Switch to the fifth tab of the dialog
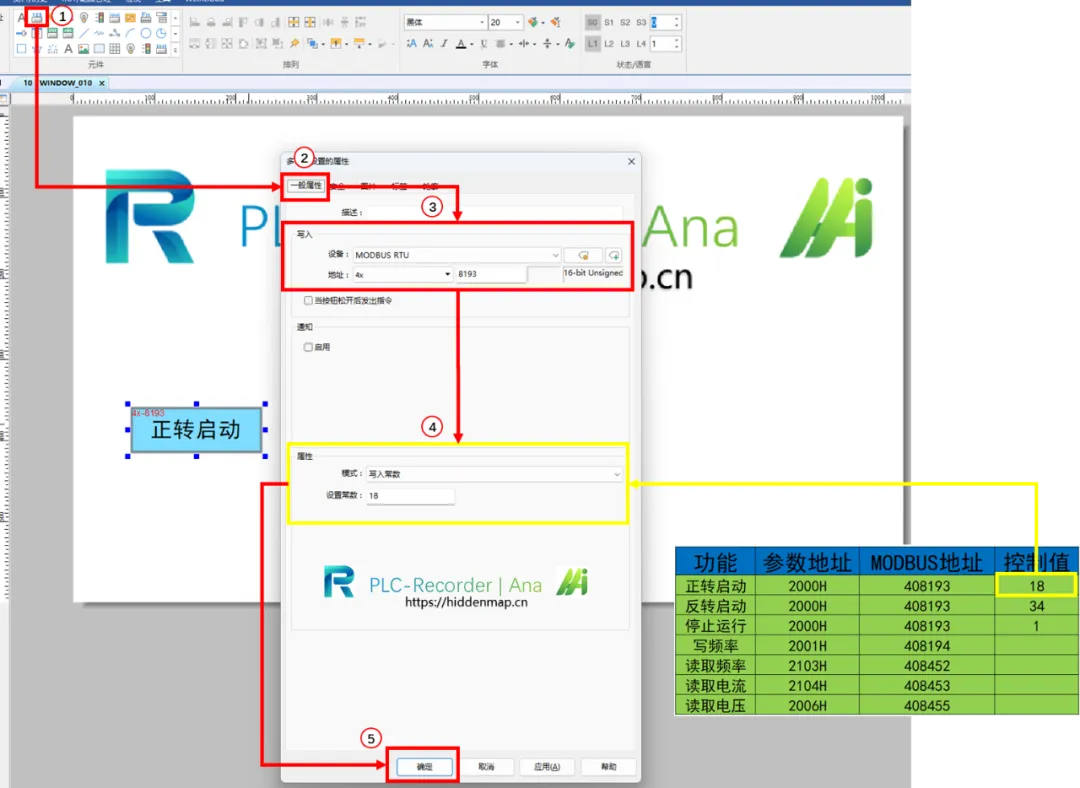The height and width of the screenshot is (788, 1080). pyautogui.click(x=430, y=186)
